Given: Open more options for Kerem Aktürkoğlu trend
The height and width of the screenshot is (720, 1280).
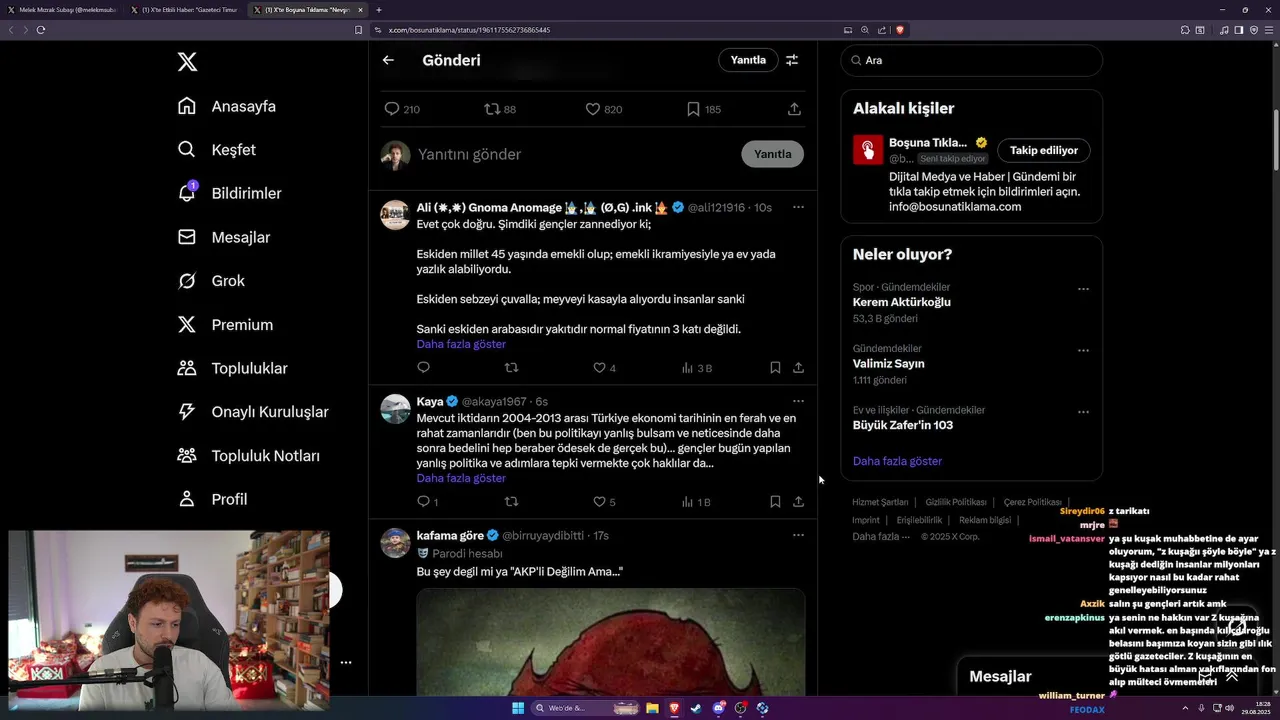Looking at the screenshot, I should point(1083,289).
